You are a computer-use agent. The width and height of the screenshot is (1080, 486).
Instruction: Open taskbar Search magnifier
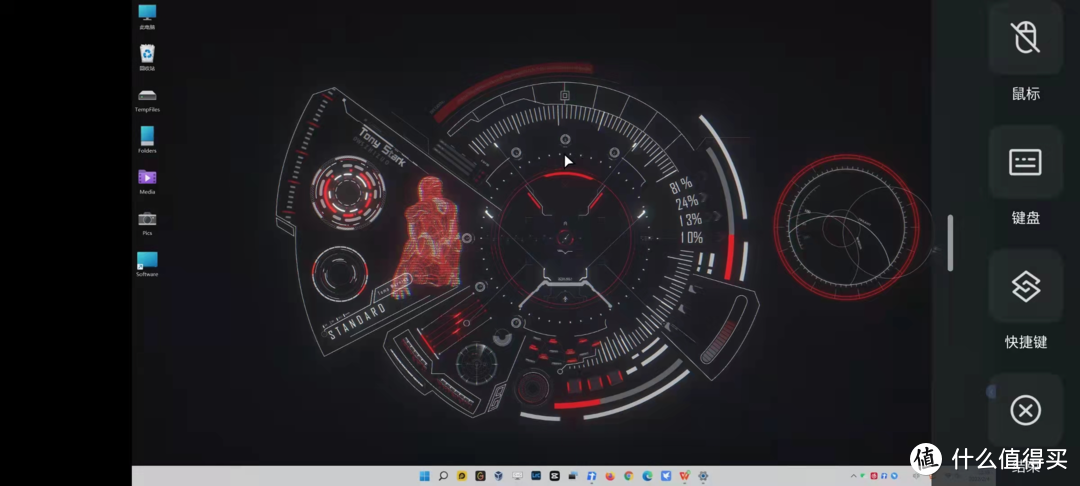tap(443, 476)
